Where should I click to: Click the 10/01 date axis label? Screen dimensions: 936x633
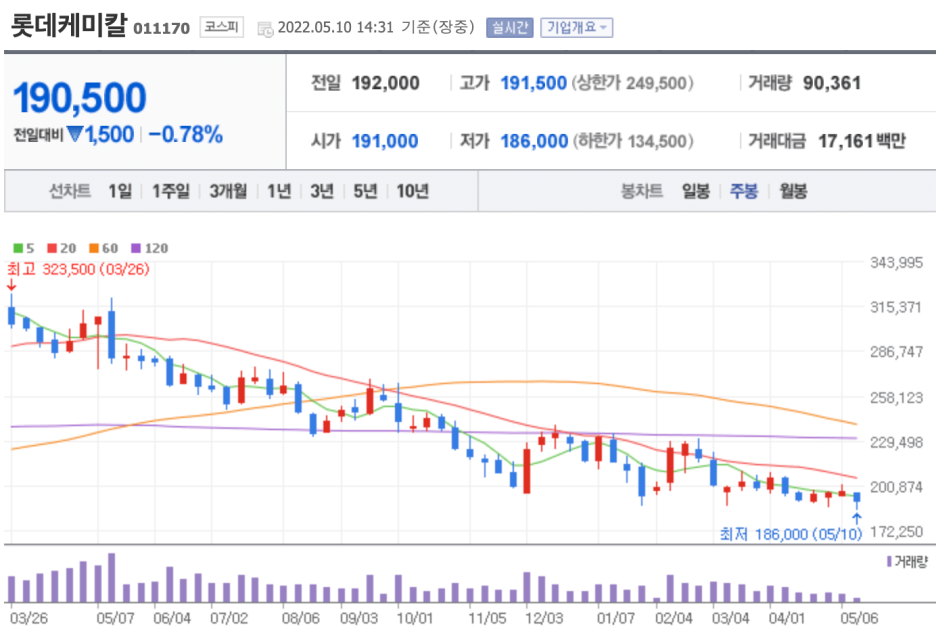[415, 618]
